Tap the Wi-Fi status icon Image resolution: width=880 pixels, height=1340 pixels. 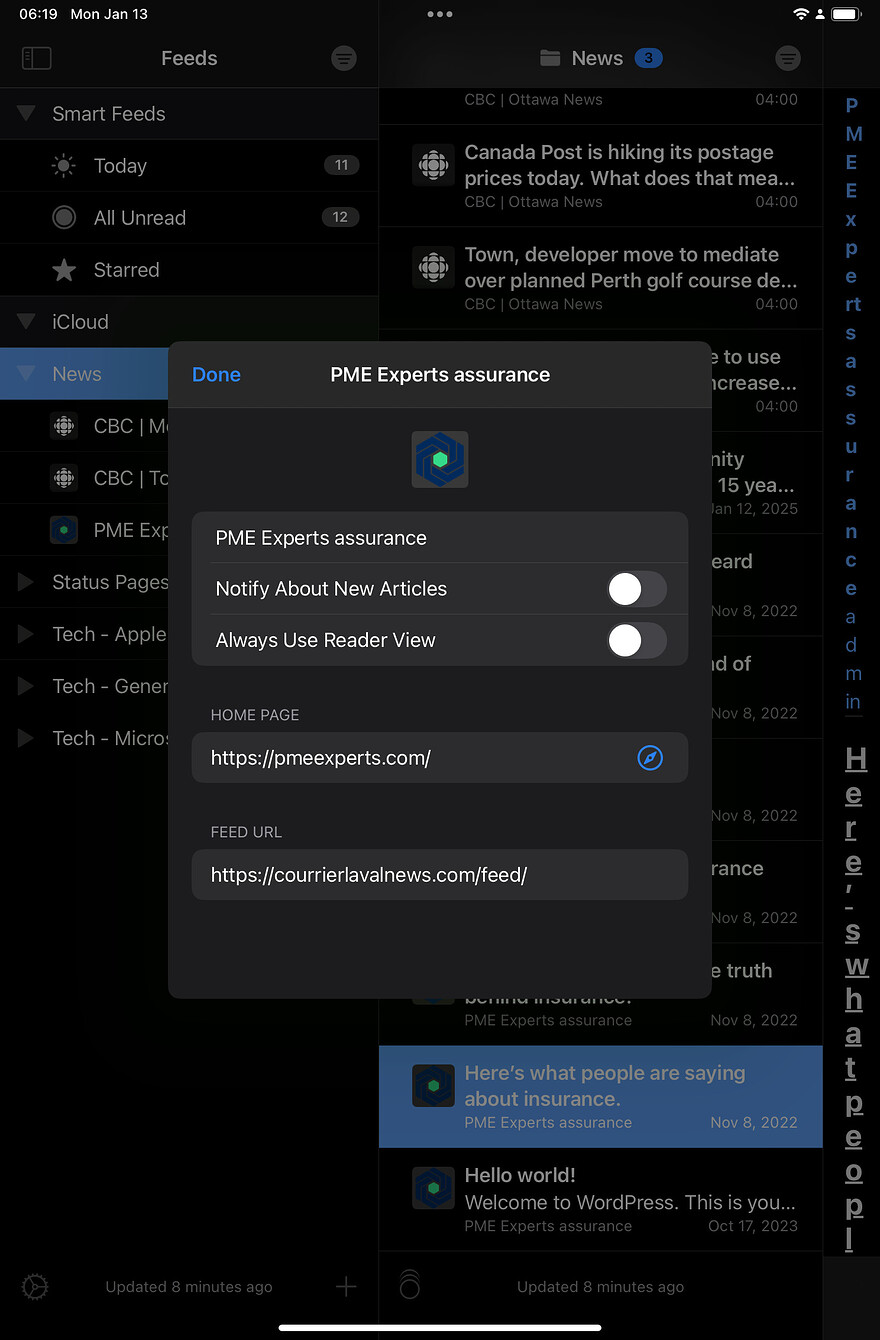(x=800, y=14)
